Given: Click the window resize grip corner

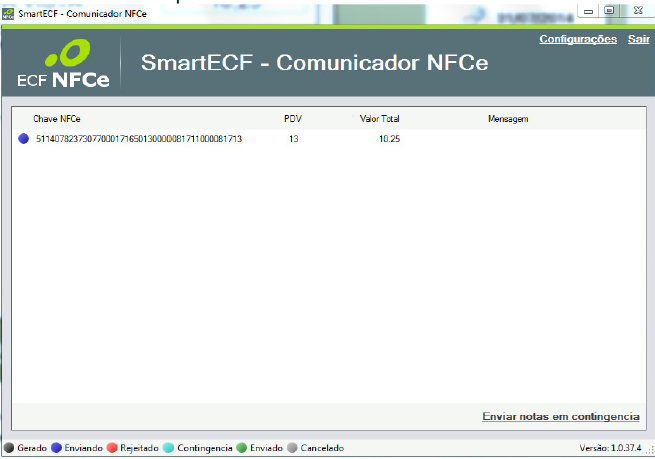Looking at the screenshot, I should (x=650, y=449).
